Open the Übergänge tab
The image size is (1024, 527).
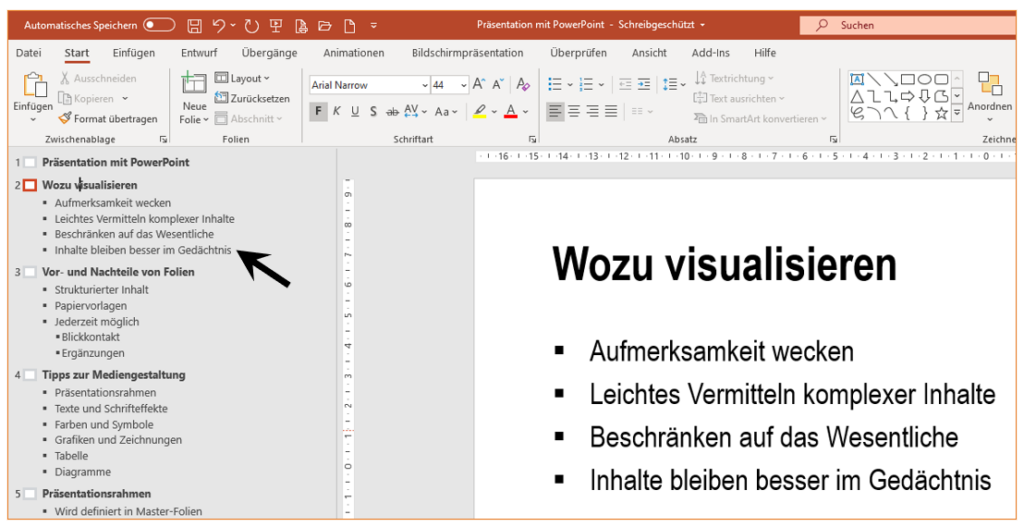click(269, 53)
